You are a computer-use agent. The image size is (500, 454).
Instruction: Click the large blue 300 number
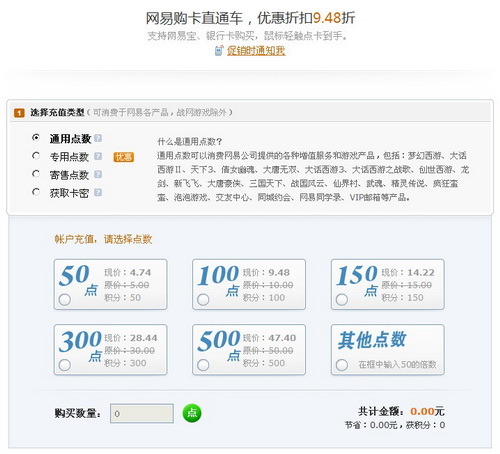[80, 341]
